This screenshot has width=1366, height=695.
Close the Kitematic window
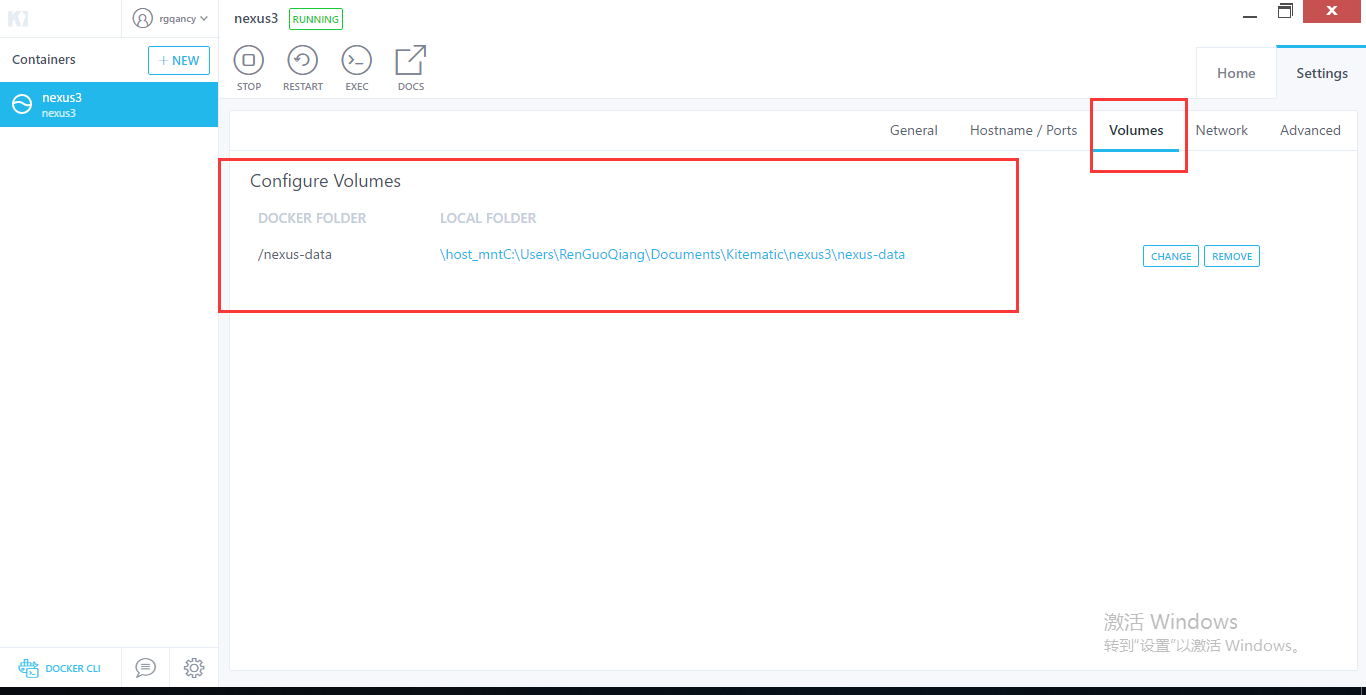pos(1333,11)
